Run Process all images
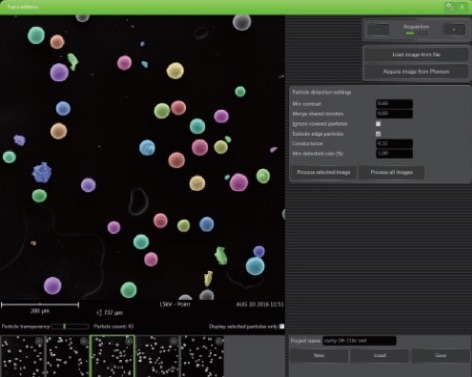This screenshot has width=472, height=377. (392, 172)
